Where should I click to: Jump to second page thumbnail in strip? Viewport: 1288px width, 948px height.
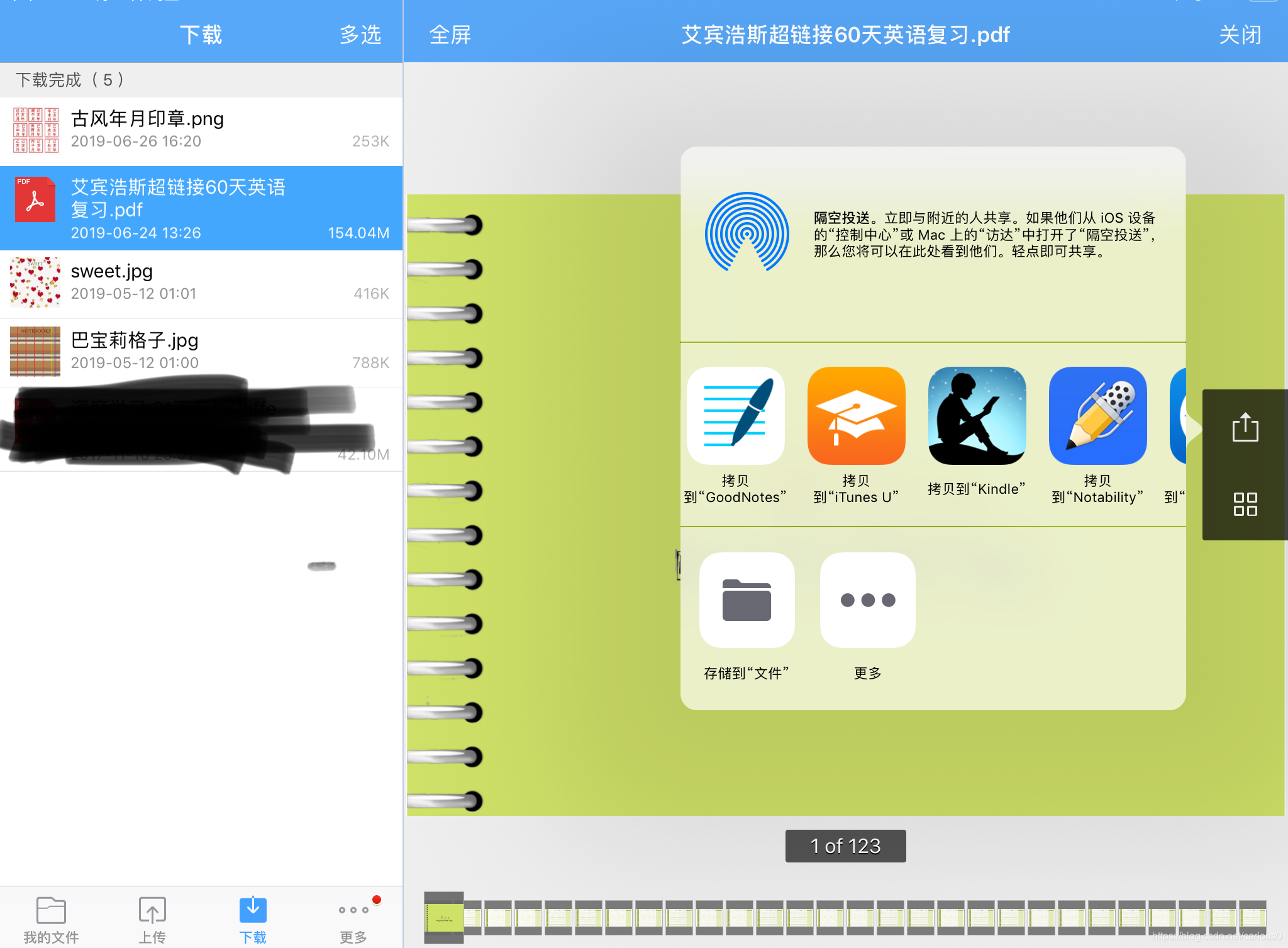(473, 917)
